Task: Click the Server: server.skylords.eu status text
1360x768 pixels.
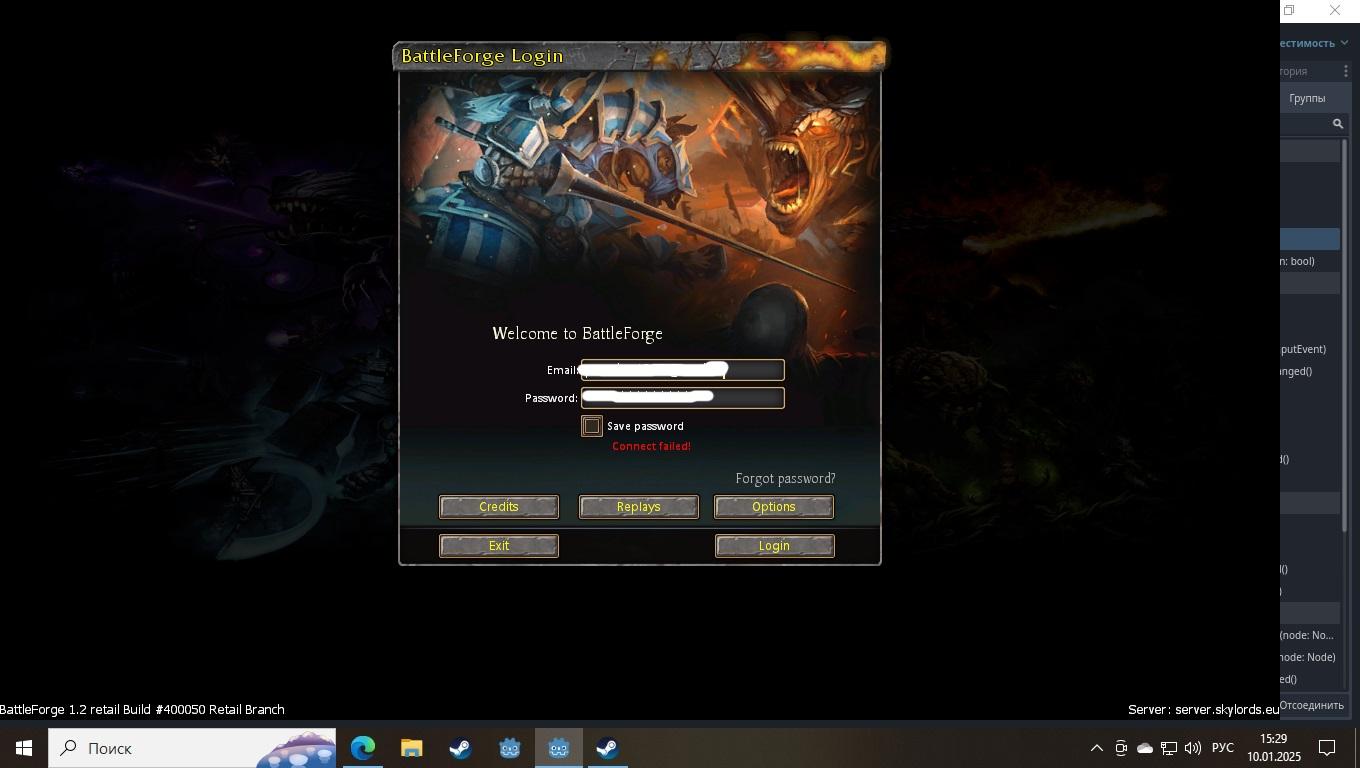Action: [1203, 710]
